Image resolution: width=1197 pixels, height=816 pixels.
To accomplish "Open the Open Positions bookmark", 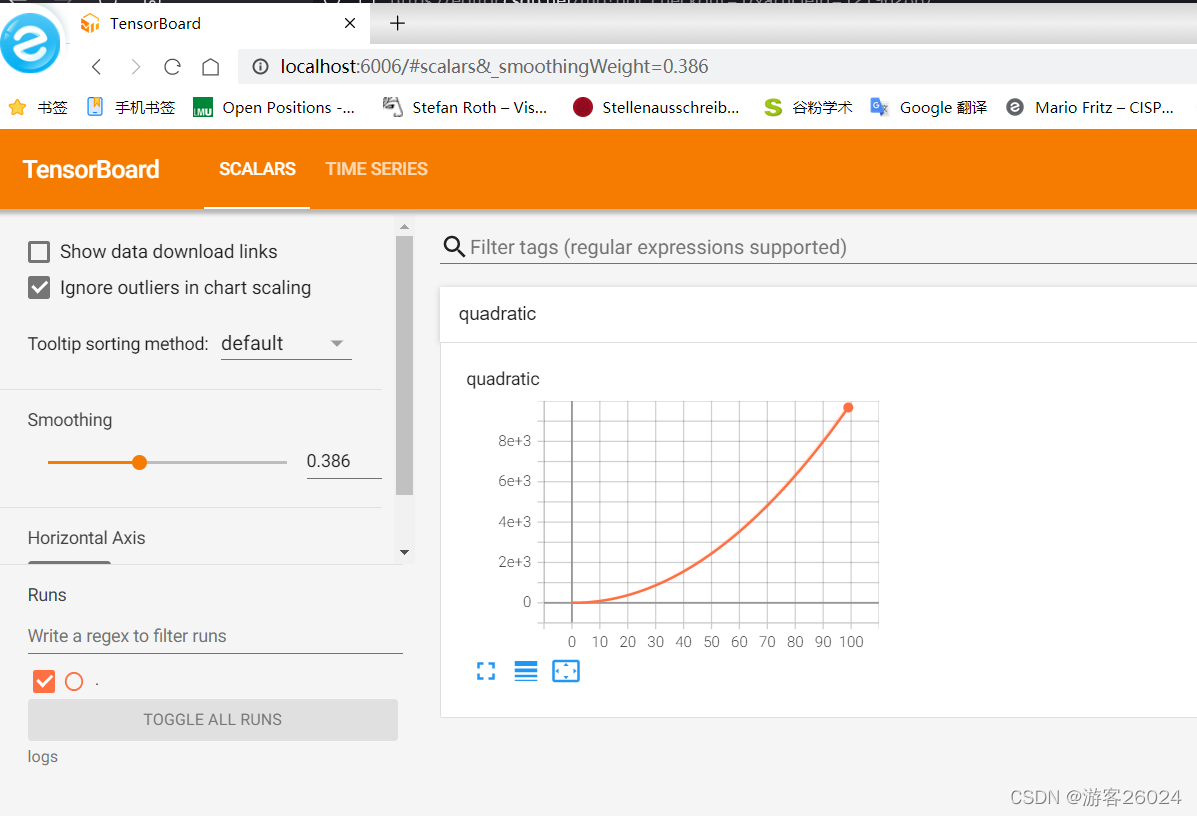I will (274, 108).
